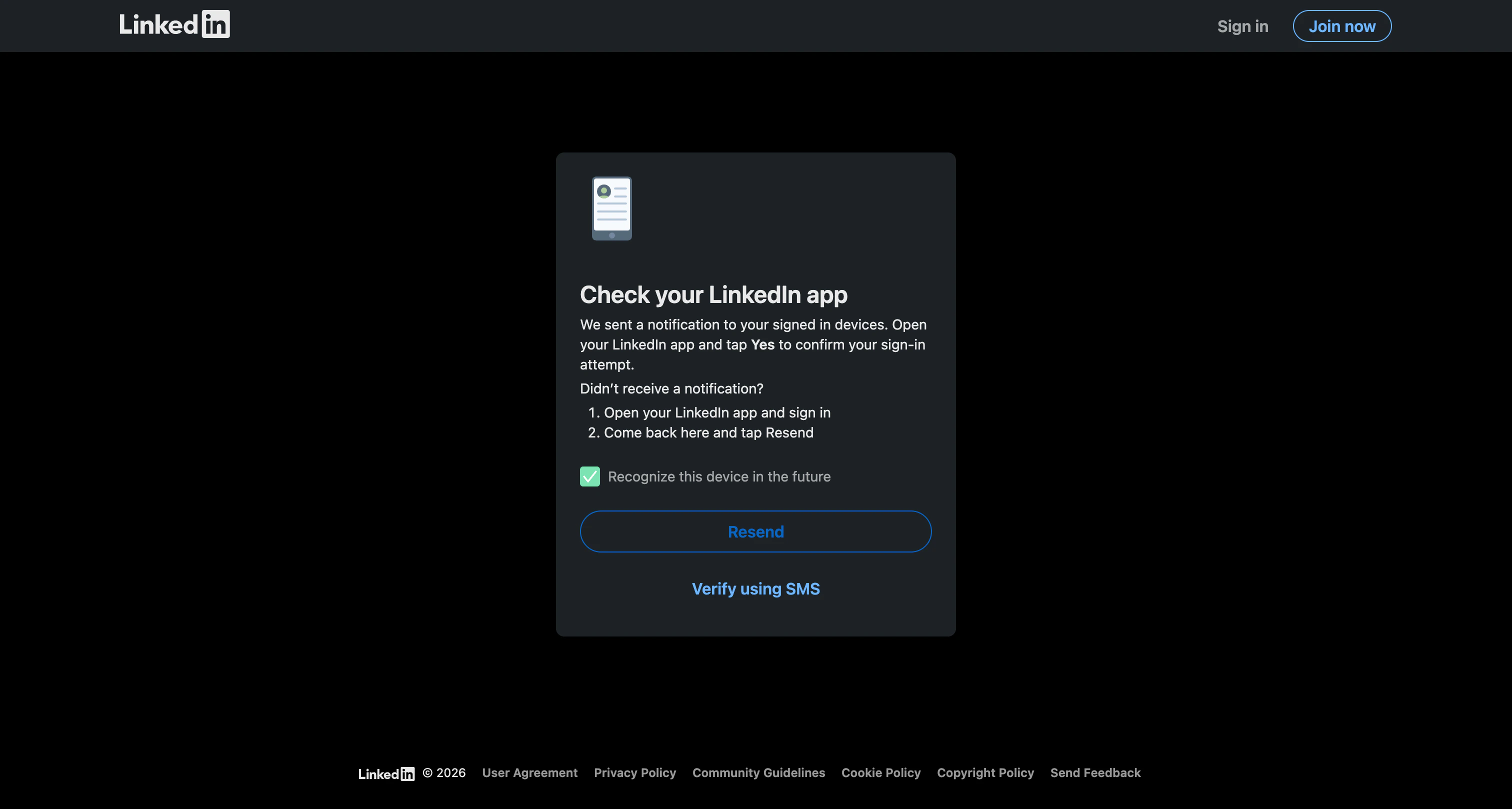Screen dimensions: 1512x809
Task: Open the Privacy Policy footer link
Action: (x=634, y=772)
